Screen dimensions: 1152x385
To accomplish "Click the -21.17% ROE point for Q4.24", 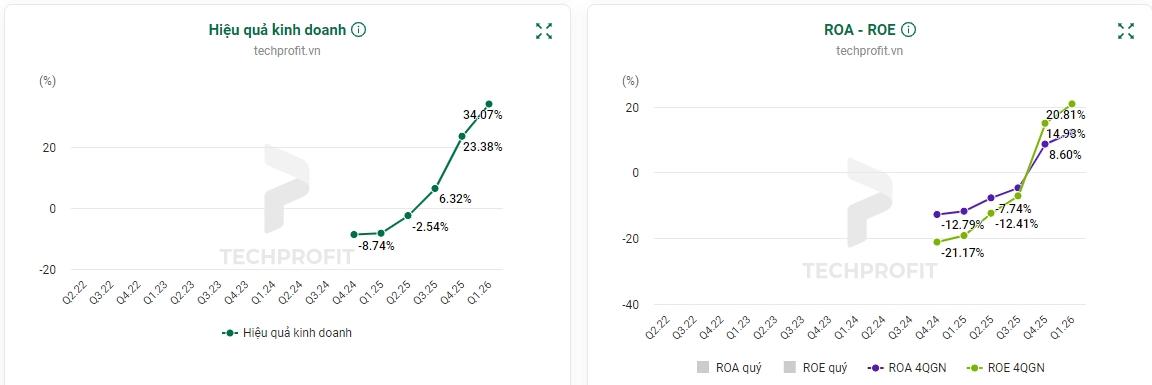I will (937, 242).
